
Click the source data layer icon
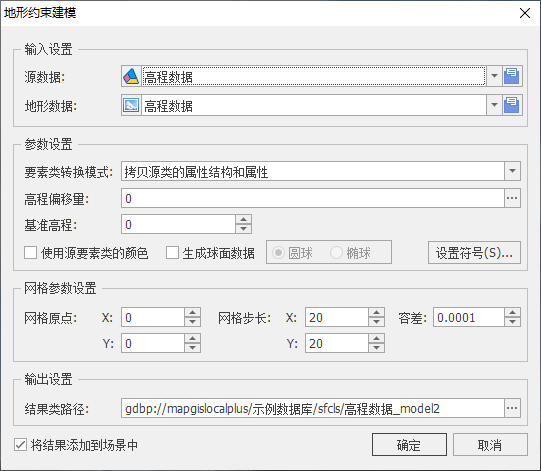131,76
